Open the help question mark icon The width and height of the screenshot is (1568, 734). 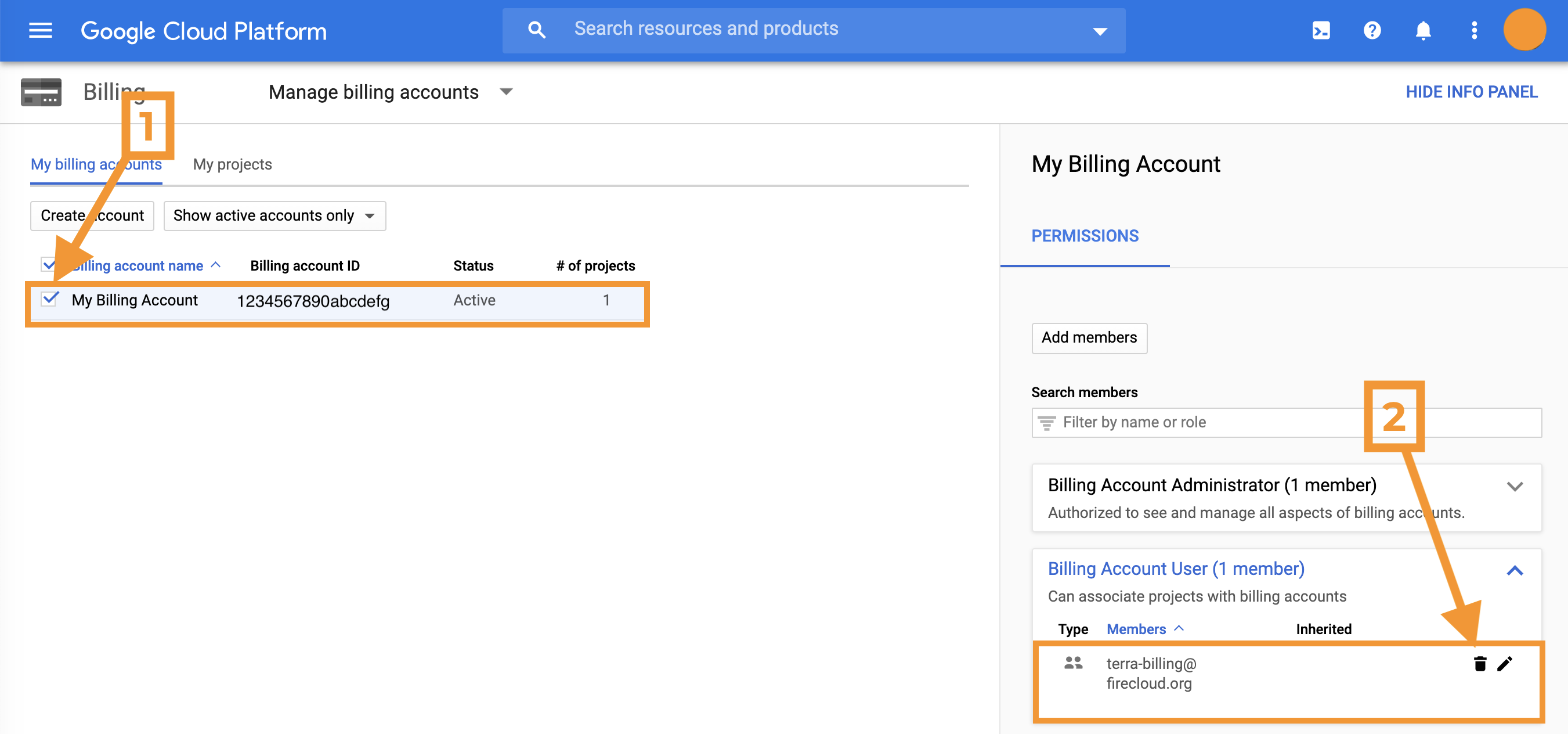1371,30
